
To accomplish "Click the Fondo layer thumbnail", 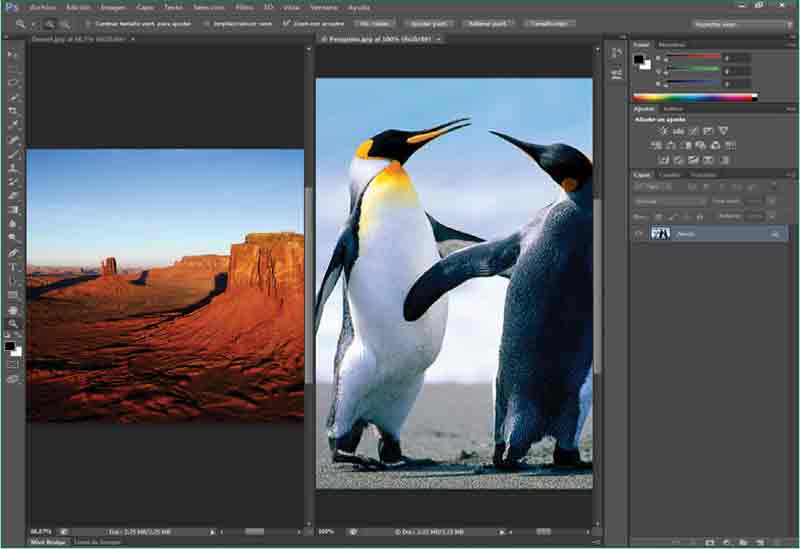I will pyautogui.click(x=661, y=233).
